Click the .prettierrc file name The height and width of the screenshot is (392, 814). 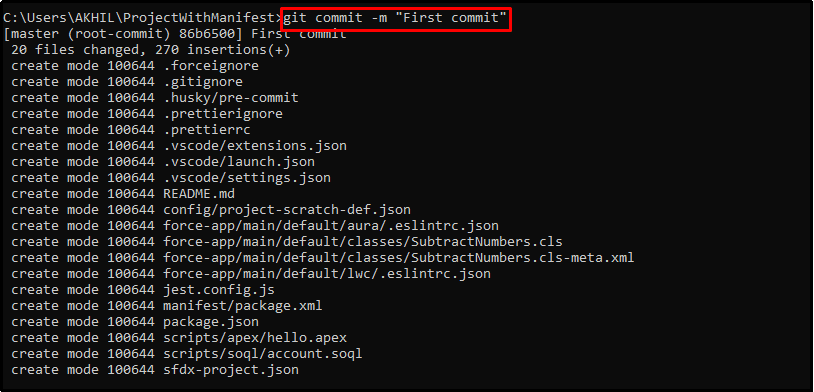click(207, 130)
